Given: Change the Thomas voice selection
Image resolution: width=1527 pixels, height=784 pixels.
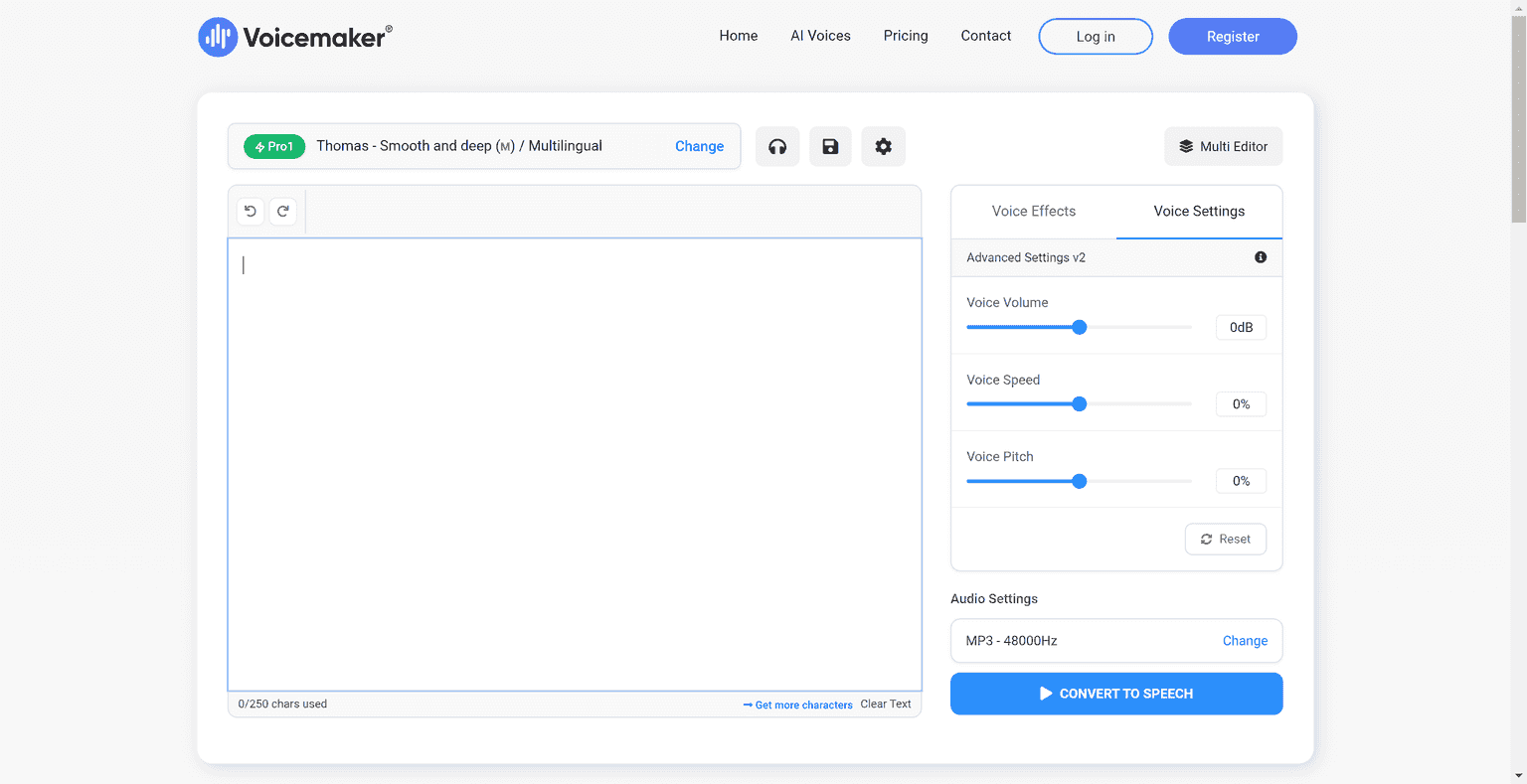Looking at the screenshot, I should 699,146.
